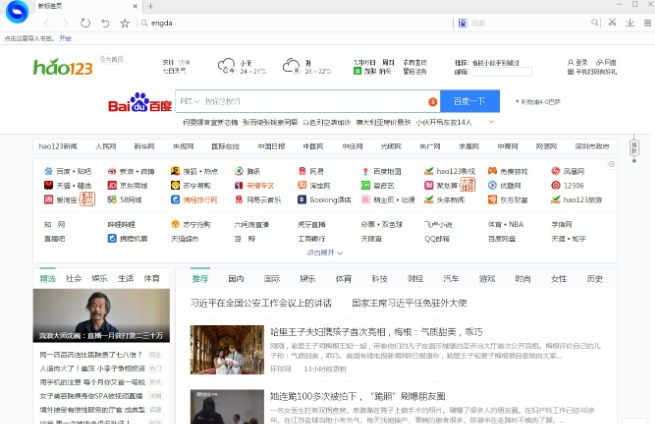Switch to the 财经 news tab
Image resolution: width=655 pixels, height=424 pixels.
click(415, 279)
